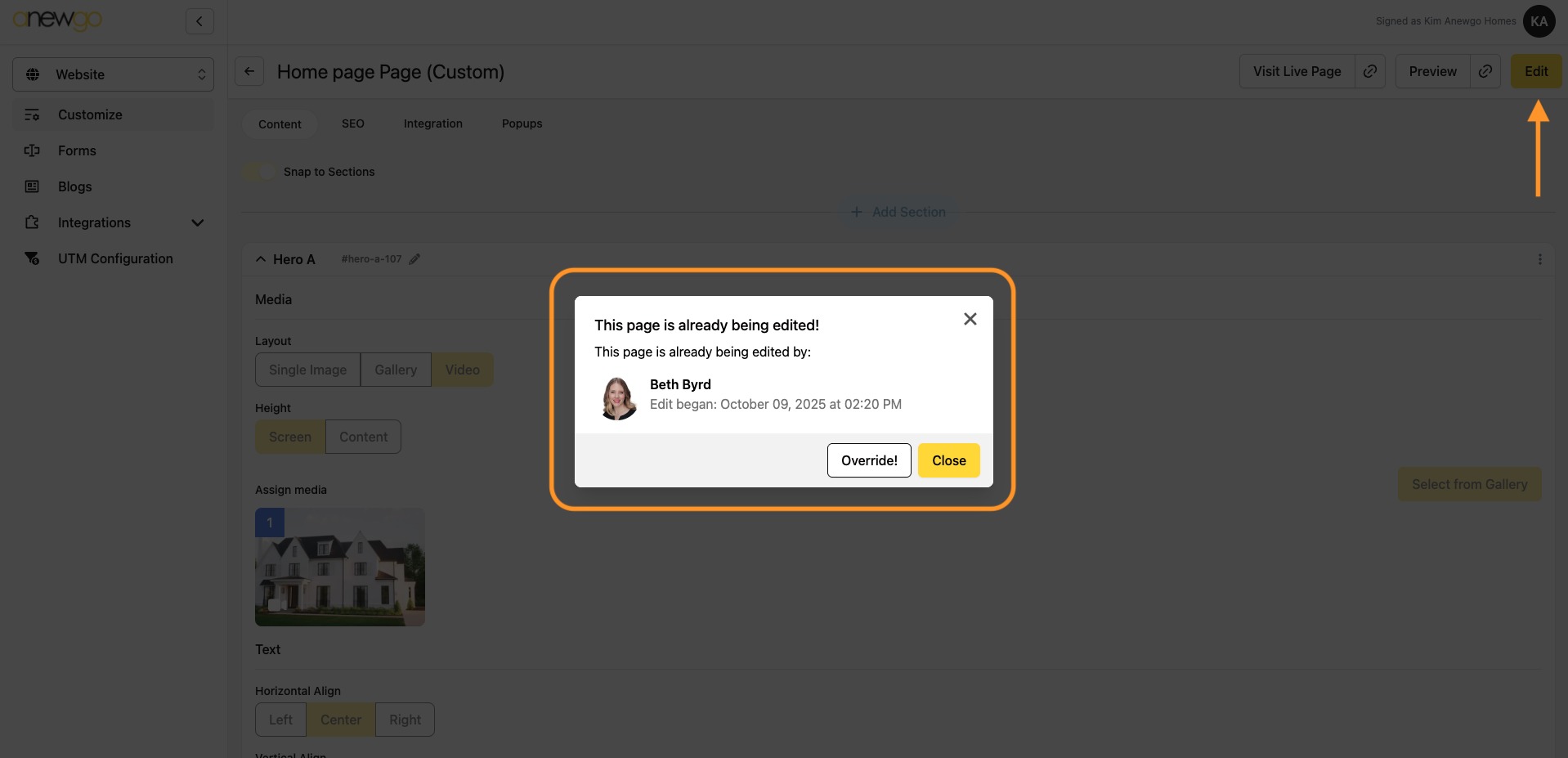Open Forms from the sidebar
Viewport: 1568px width, 758px height.
(77, 150)
